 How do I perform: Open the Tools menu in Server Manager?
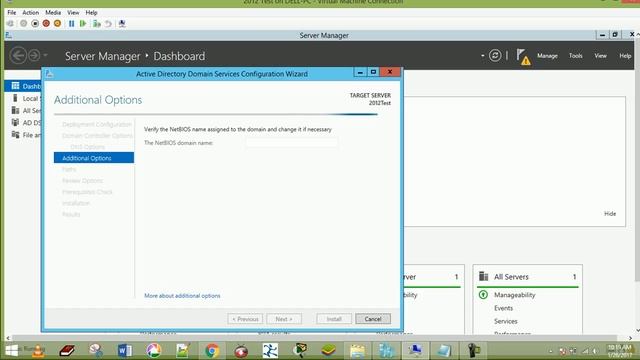(576, 56)
